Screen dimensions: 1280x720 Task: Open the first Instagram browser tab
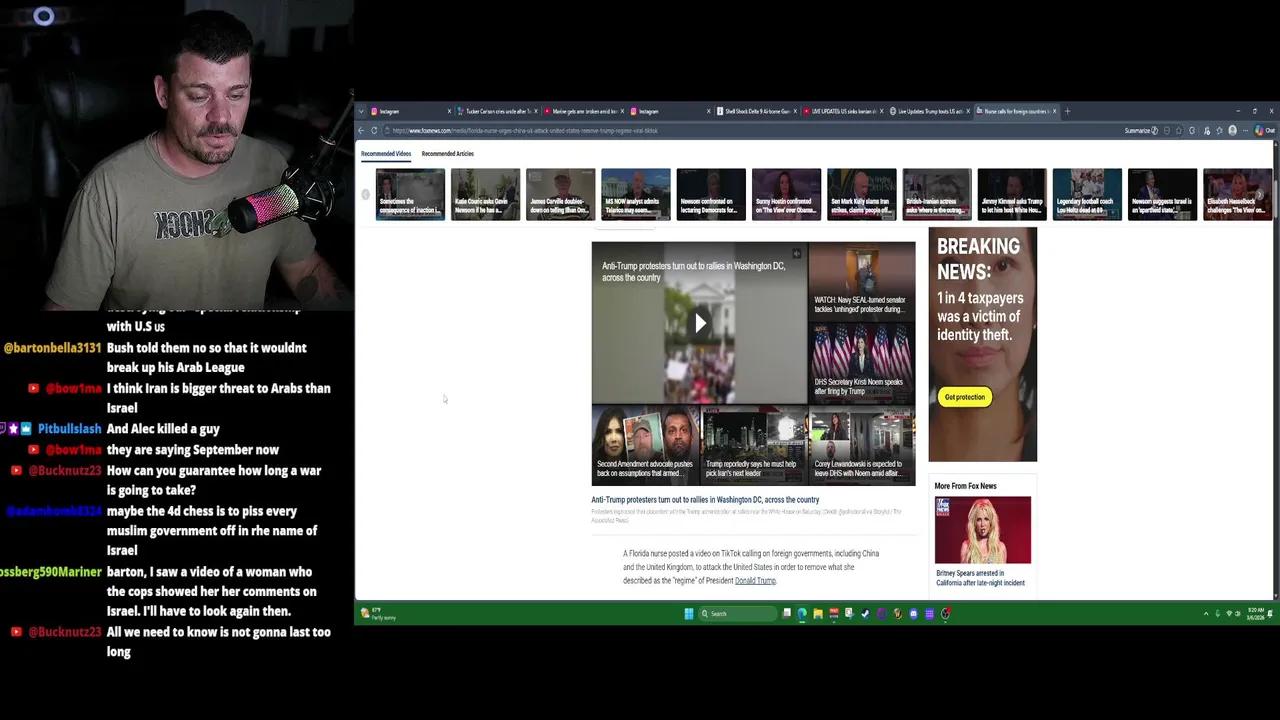(x=410, y=111)
